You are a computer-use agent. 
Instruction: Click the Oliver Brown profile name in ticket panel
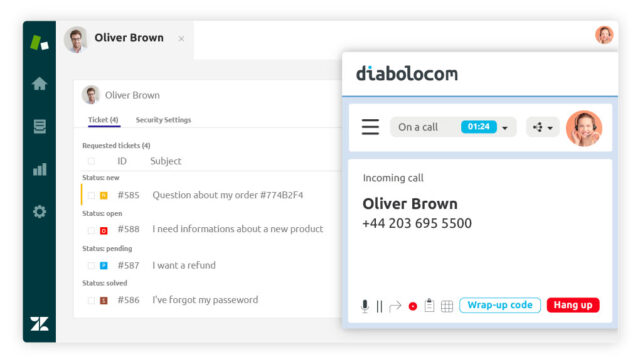click(x=132, y=95)
